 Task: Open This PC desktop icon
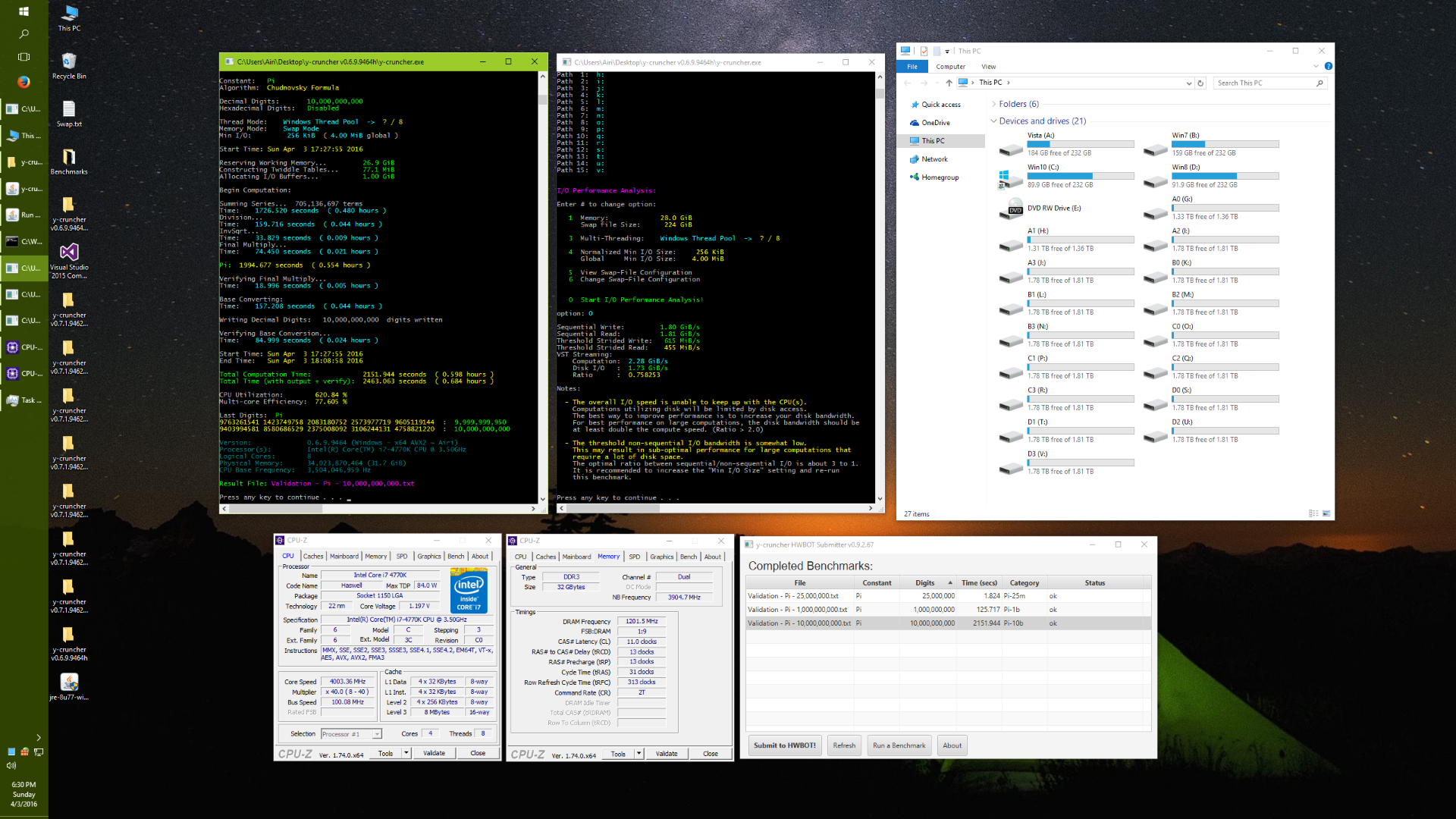click(69, 18)
